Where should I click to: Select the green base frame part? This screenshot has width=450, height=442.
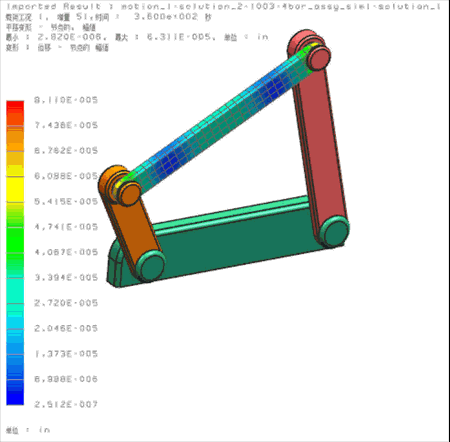pyautogui.click(x=230, y=243)
